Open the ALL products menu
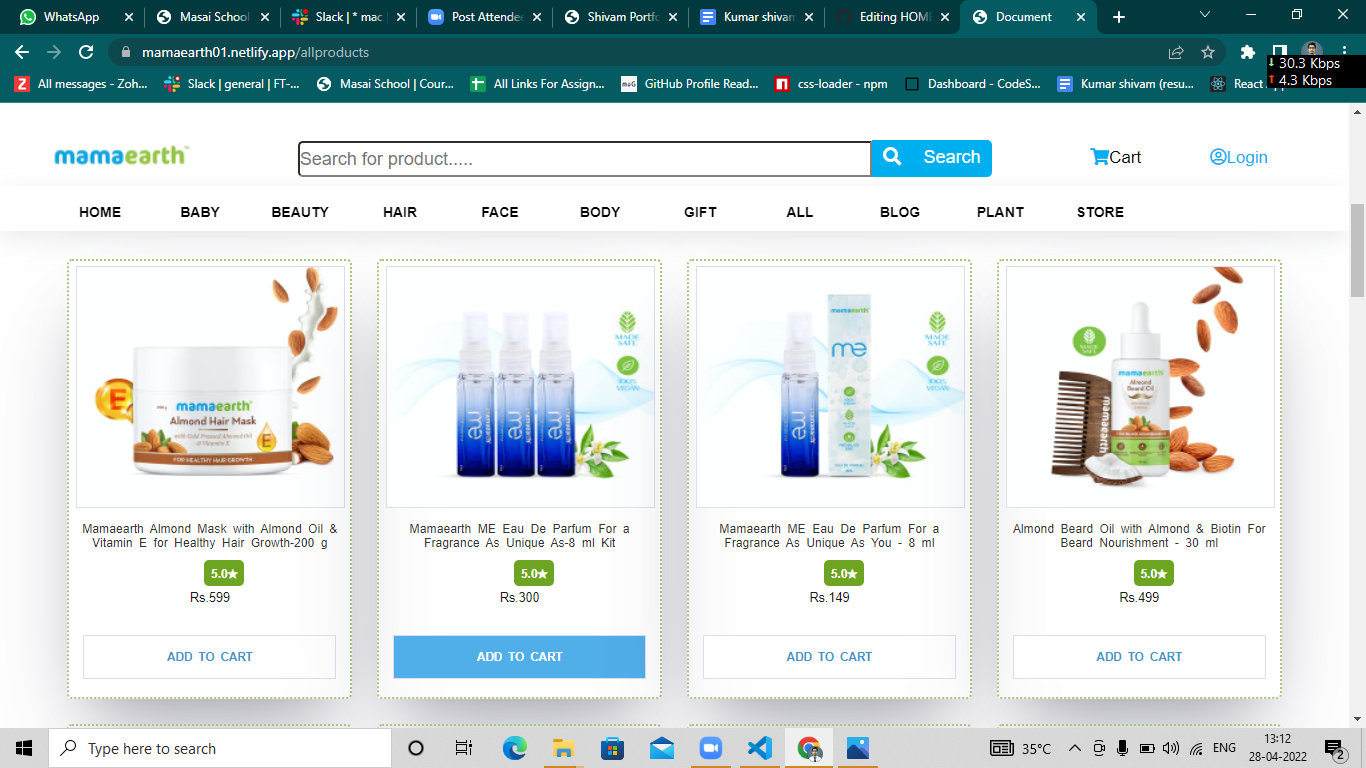The width and height of the screenshot is (1366, 768). (x=800, y=212)
